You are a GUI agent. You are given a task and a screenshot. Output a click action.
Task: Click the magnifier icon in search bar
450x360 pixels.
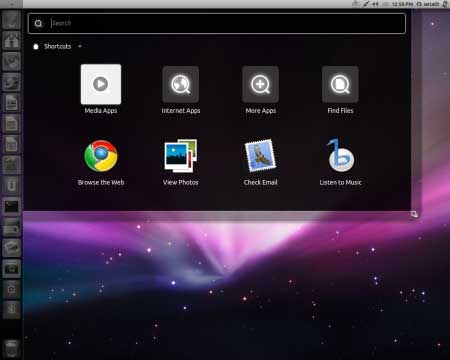tap(38, 23)
